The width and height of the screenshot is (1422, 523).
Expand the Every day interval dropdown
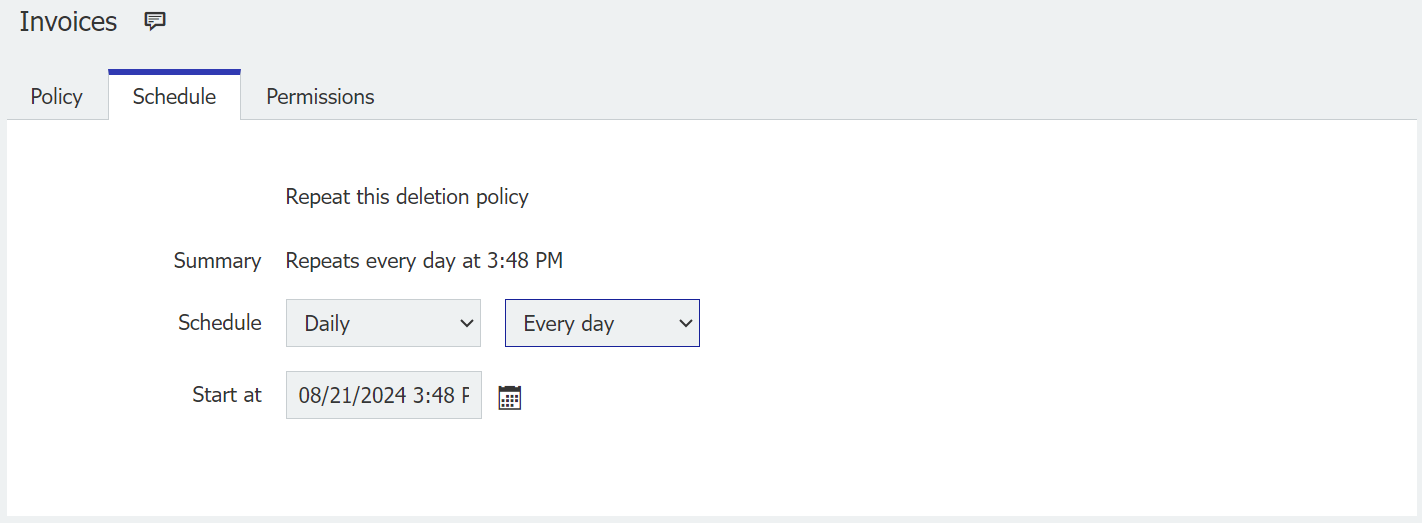(602, 323)
